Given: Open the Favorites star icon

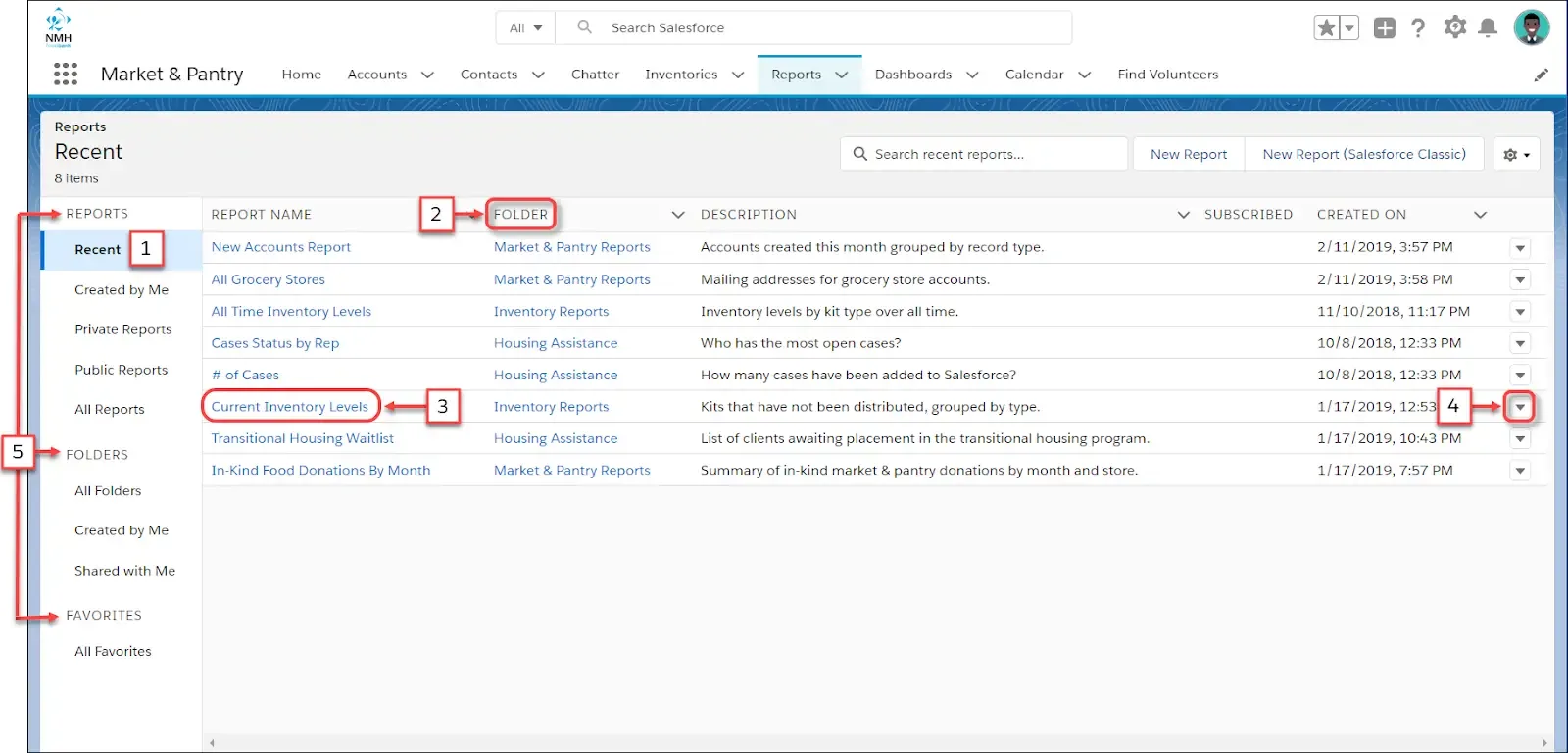Looking at the screenshot, I should click(x=1327, y=27).
